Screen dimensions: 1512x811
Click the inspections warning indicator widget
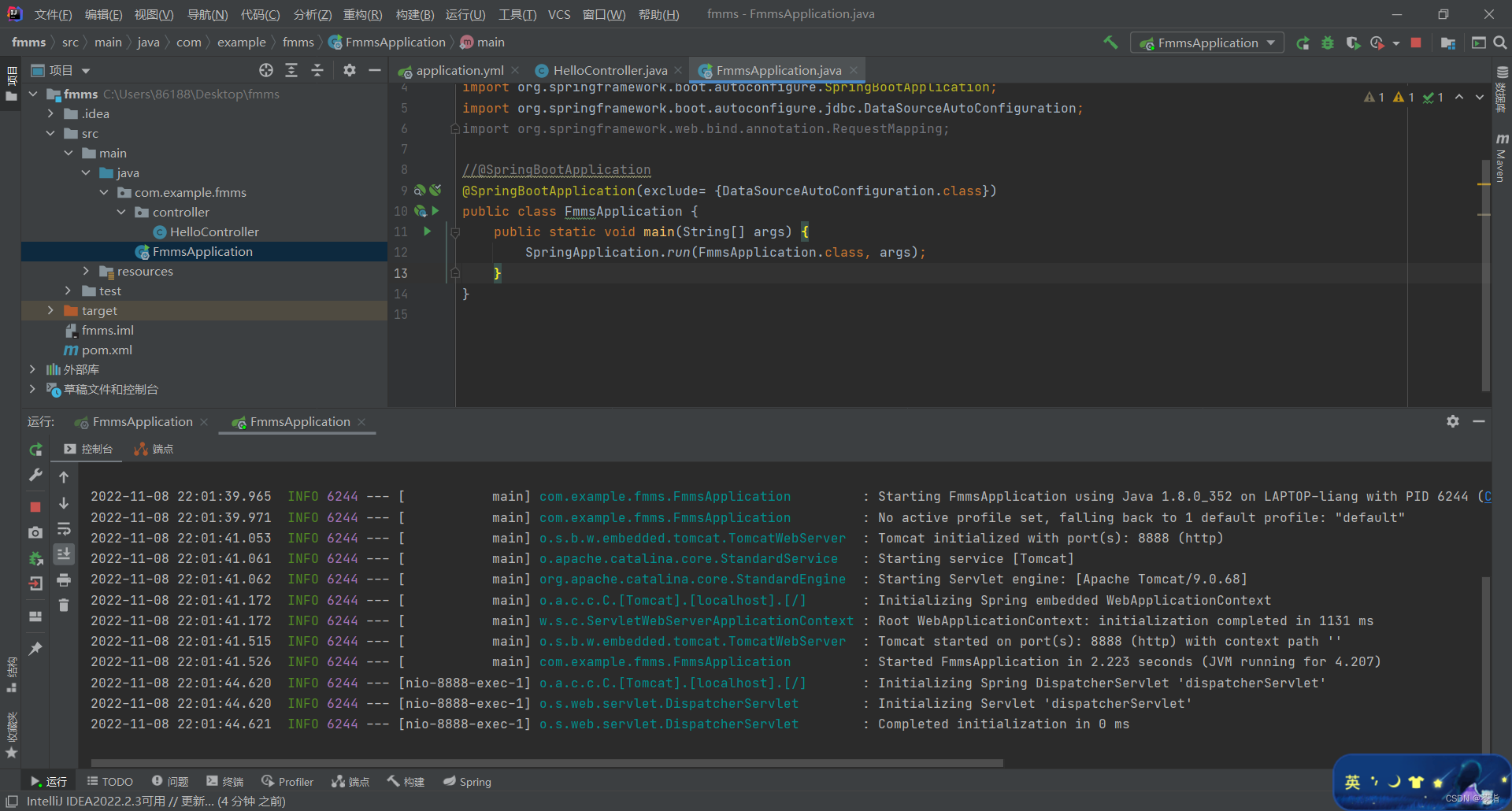pos(1403,97)
